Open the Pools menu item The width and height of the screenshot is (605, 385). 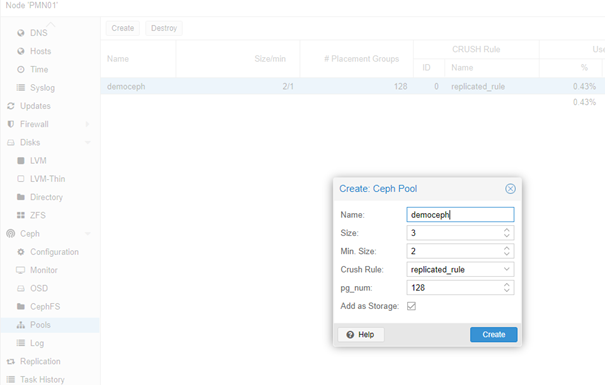point(50,325)
